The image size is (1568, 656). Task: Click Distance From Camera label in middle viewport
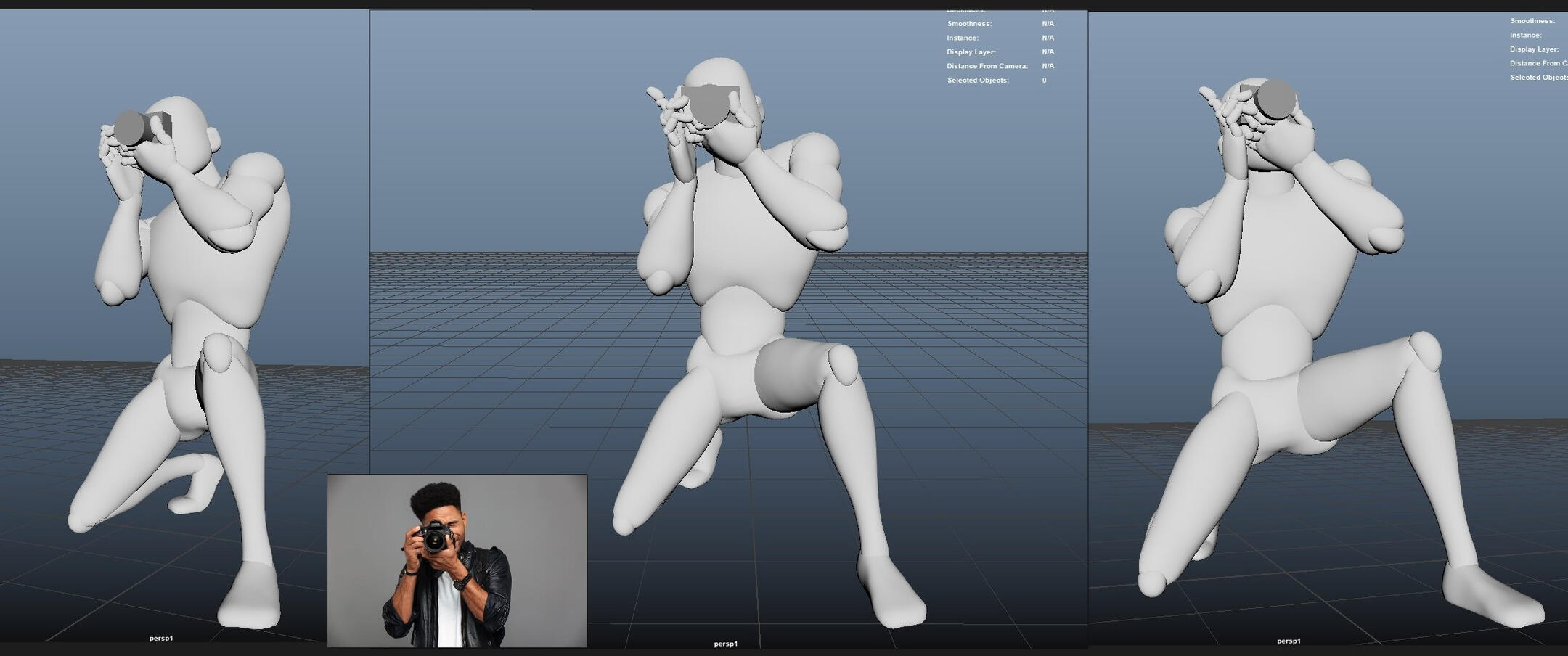[987, 66]
